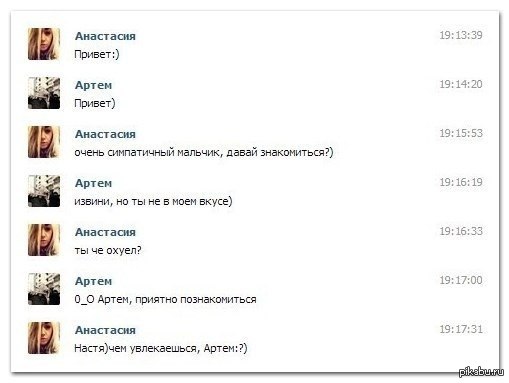509x383 pixels.
Task: Click the Анастасия name link at 19:15:53
Action: point(105,134)
